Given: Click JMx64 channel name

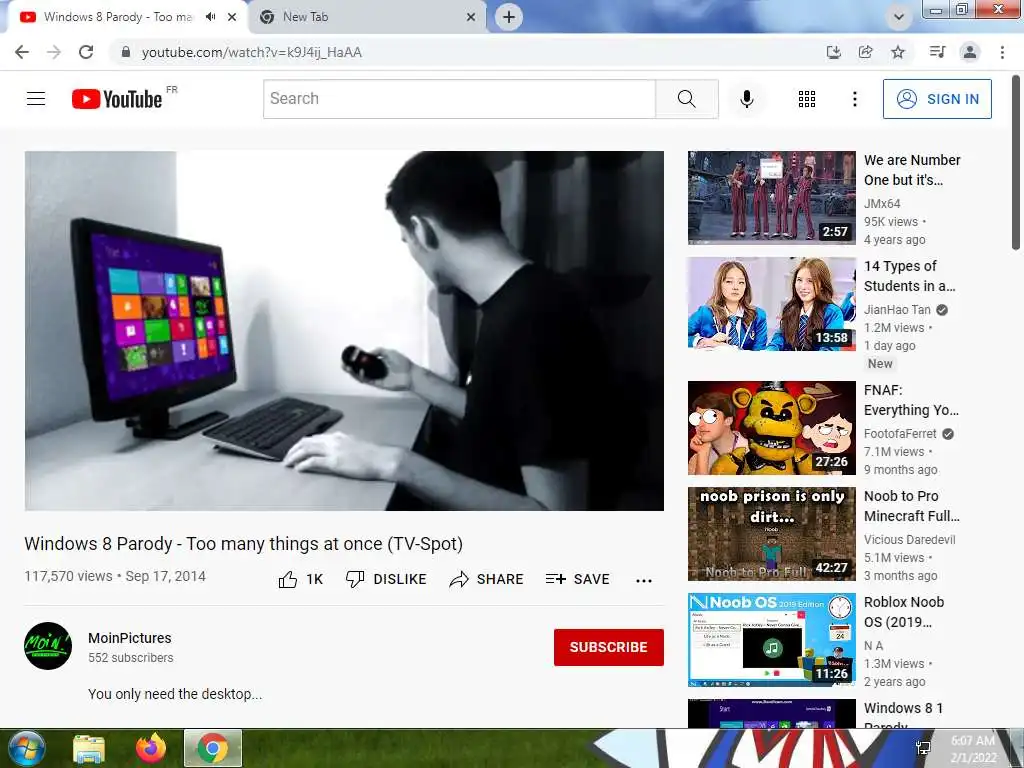Looking at the screenshot, I should 882,204.
